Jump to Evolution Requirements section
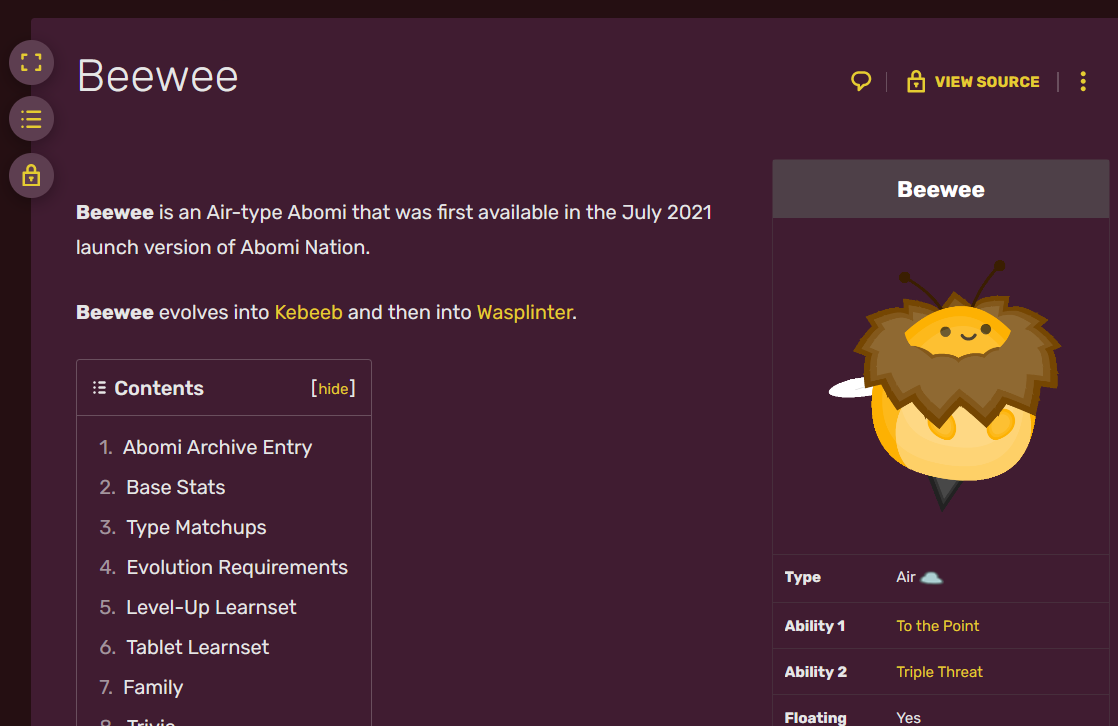This screenshot has width=1118, height=726. click(x=237, y=567)
